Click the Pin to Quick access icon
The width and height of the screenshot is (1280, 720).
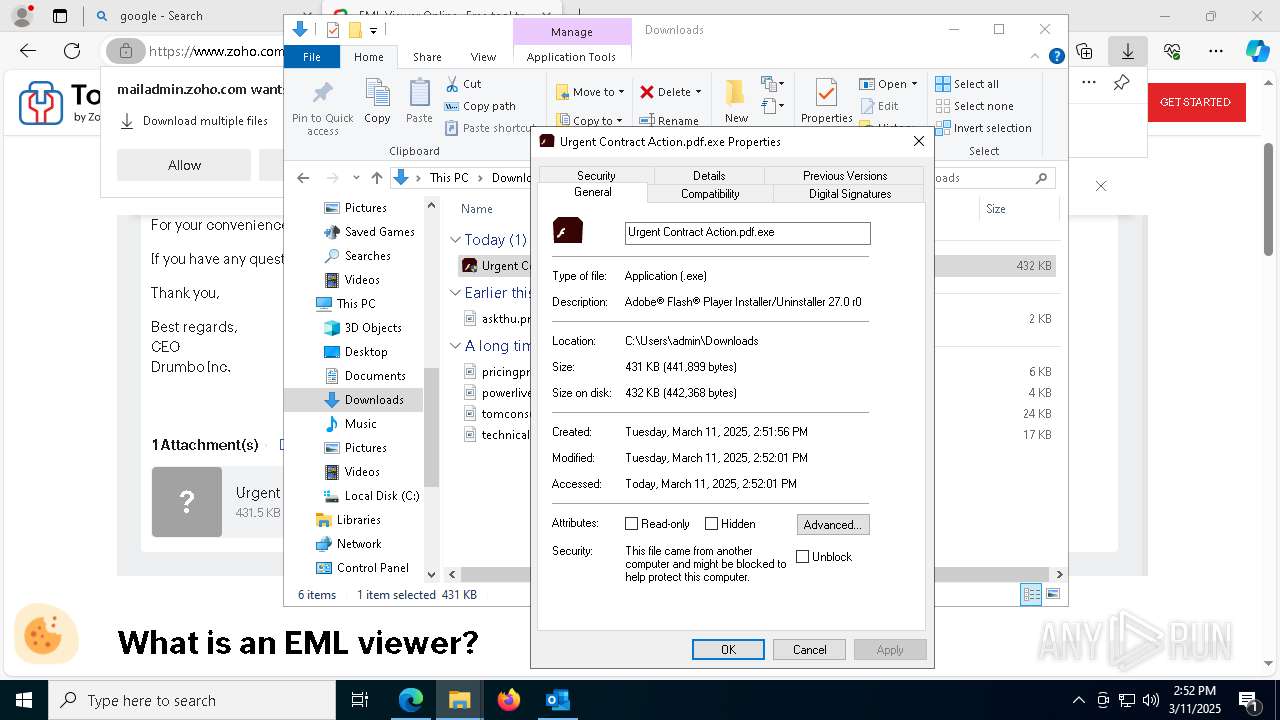tap(322, 93)
